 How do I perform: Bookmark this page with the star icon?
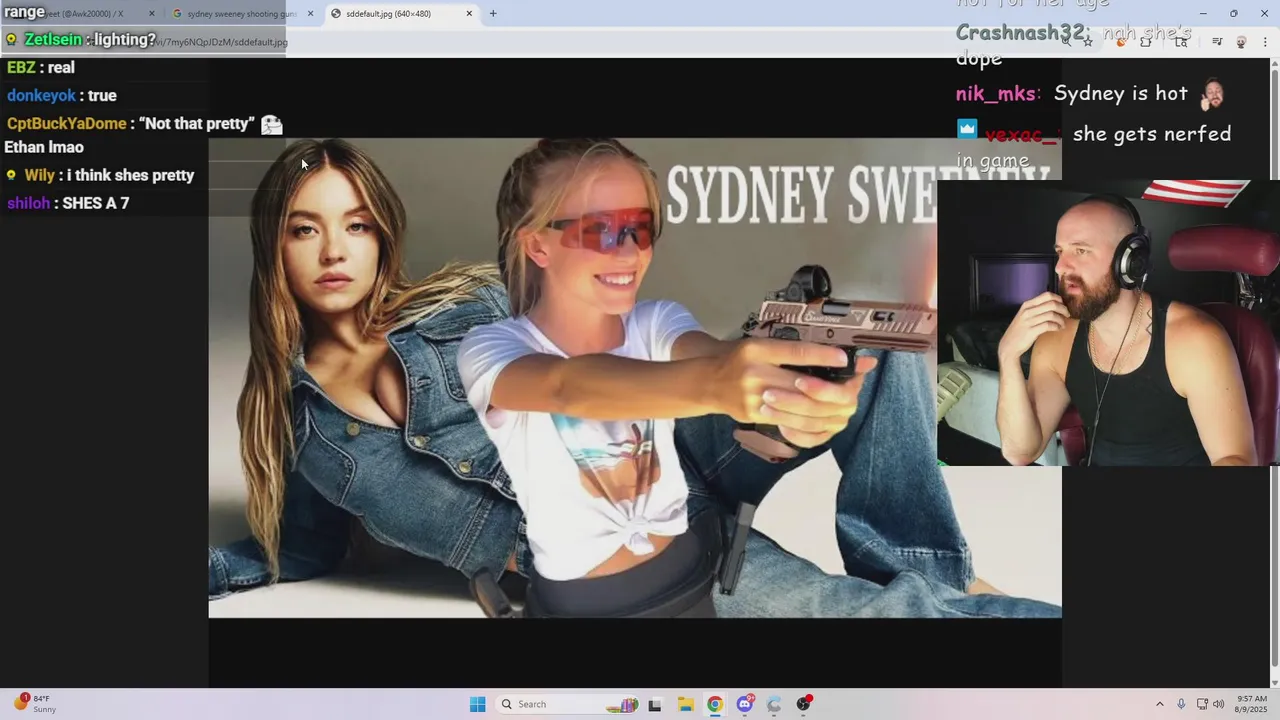(1088, 42)
